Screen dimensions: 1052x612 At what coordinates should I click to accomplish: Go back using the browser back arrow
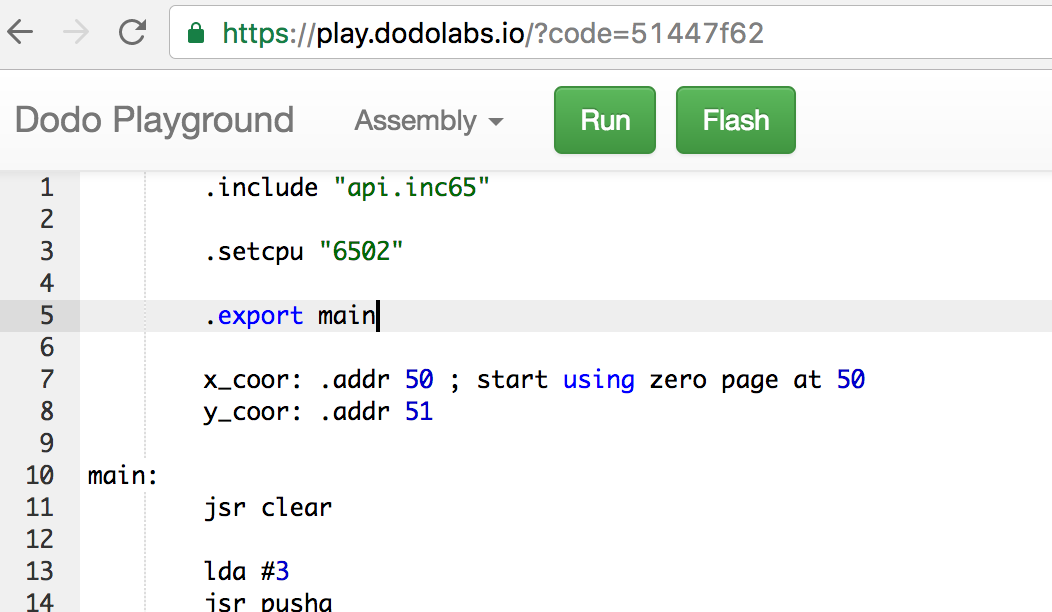click(x=20, y=32)
